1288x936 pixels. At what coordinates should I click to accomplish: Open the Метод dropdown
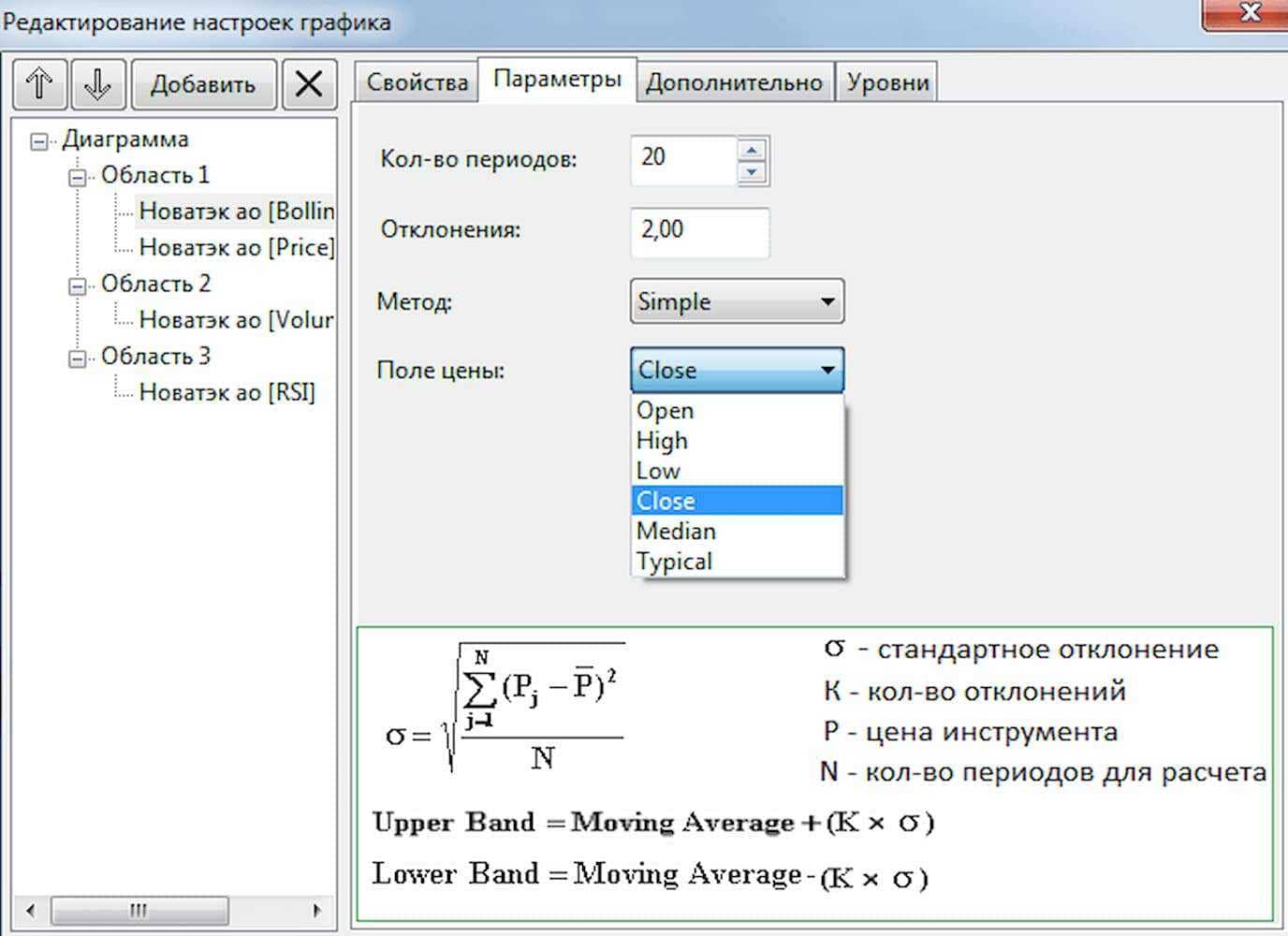click(x=737, y=301)
